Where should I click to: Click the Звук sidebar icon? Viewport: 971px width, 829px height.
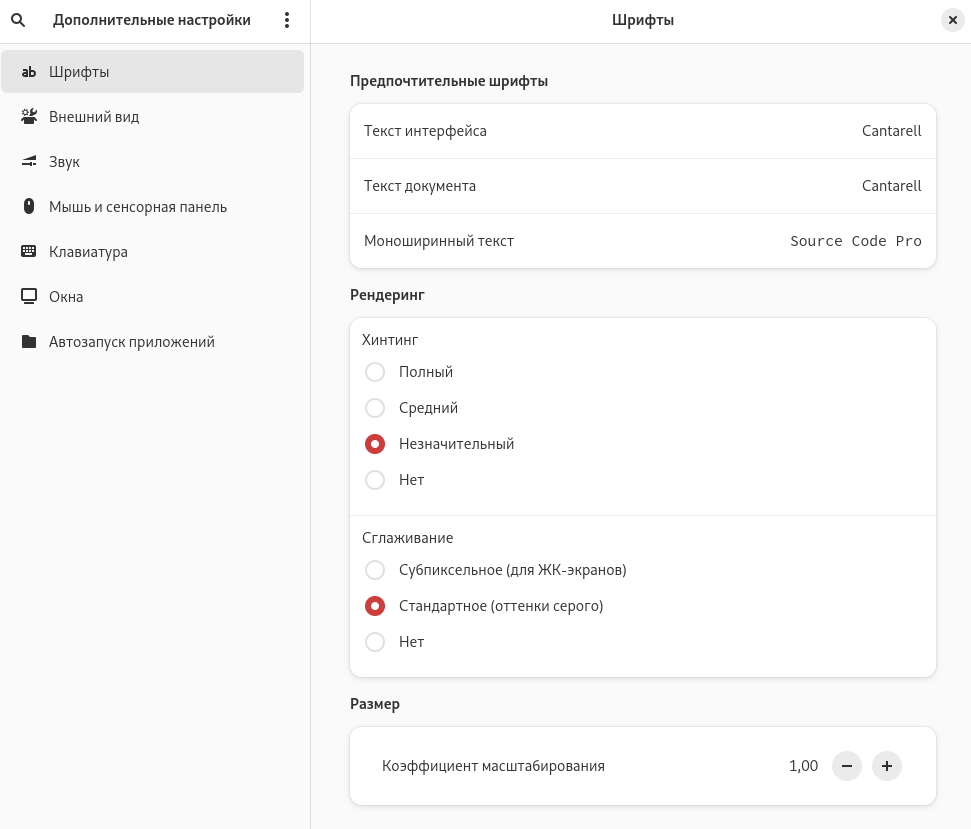[x=29, y=162]
